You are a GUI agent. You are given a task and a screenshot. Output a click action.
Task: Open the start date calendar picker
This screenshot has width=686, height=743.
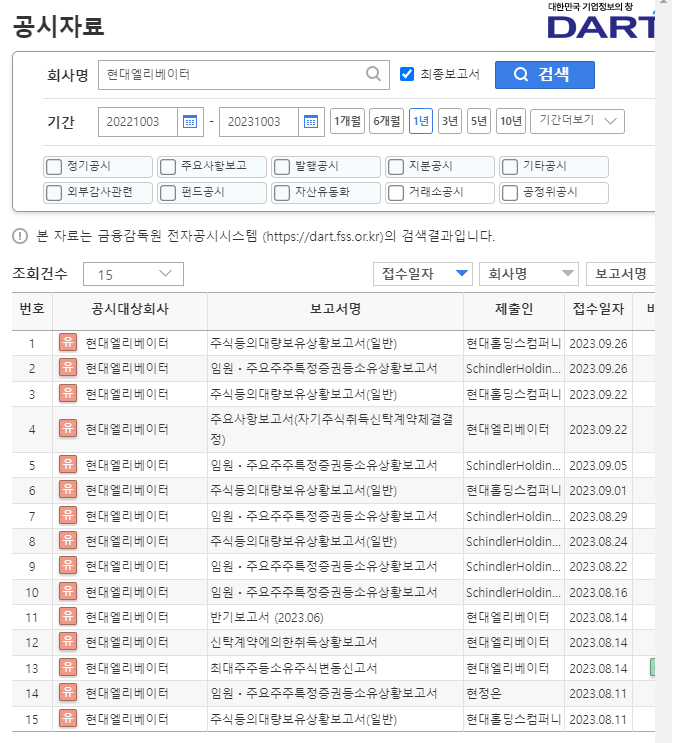pos(190,122)
